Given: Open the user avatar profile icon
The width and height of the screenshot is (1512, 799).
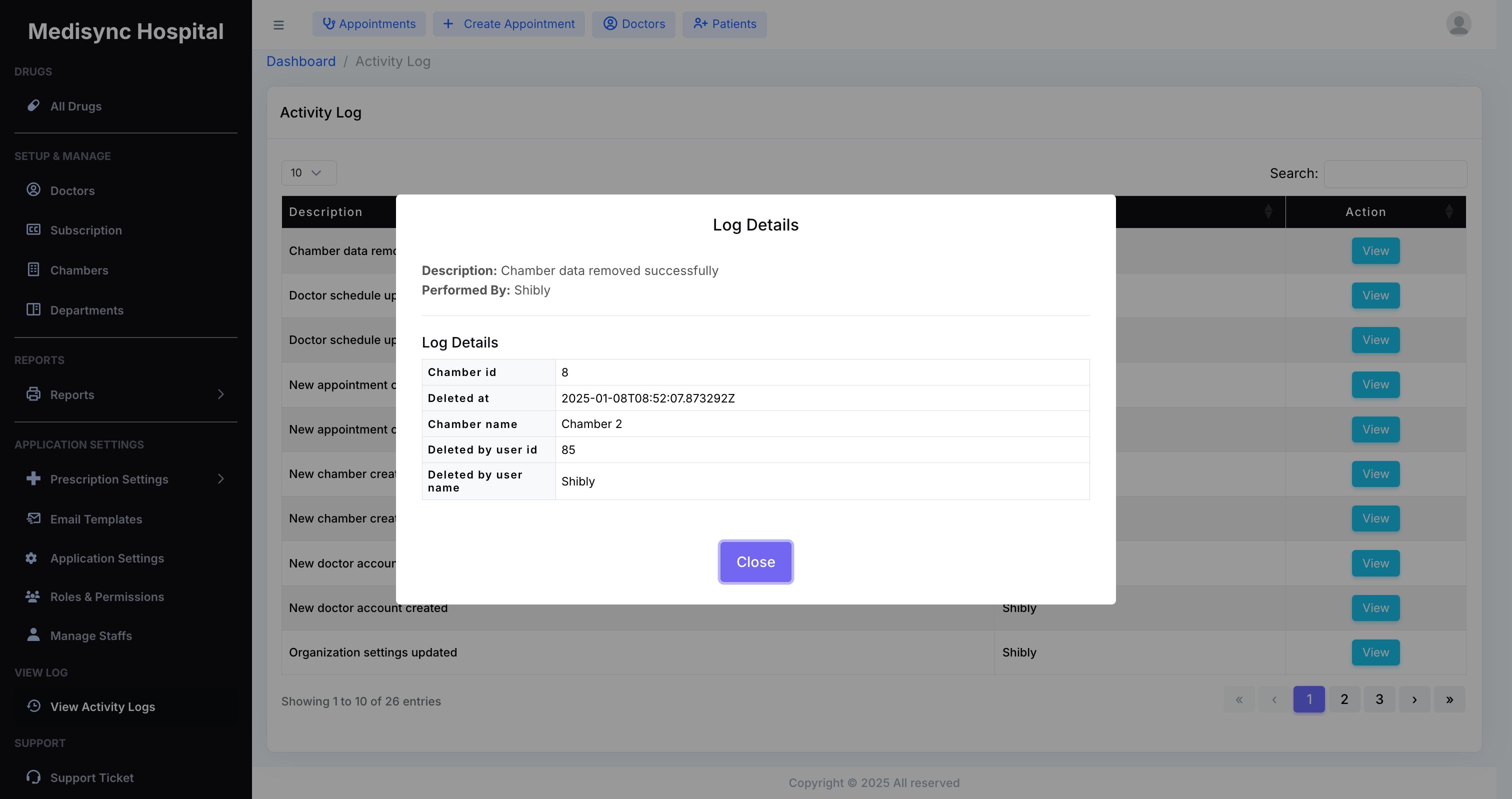Looking at the screenshot, I should click(x=1458, y=24).
